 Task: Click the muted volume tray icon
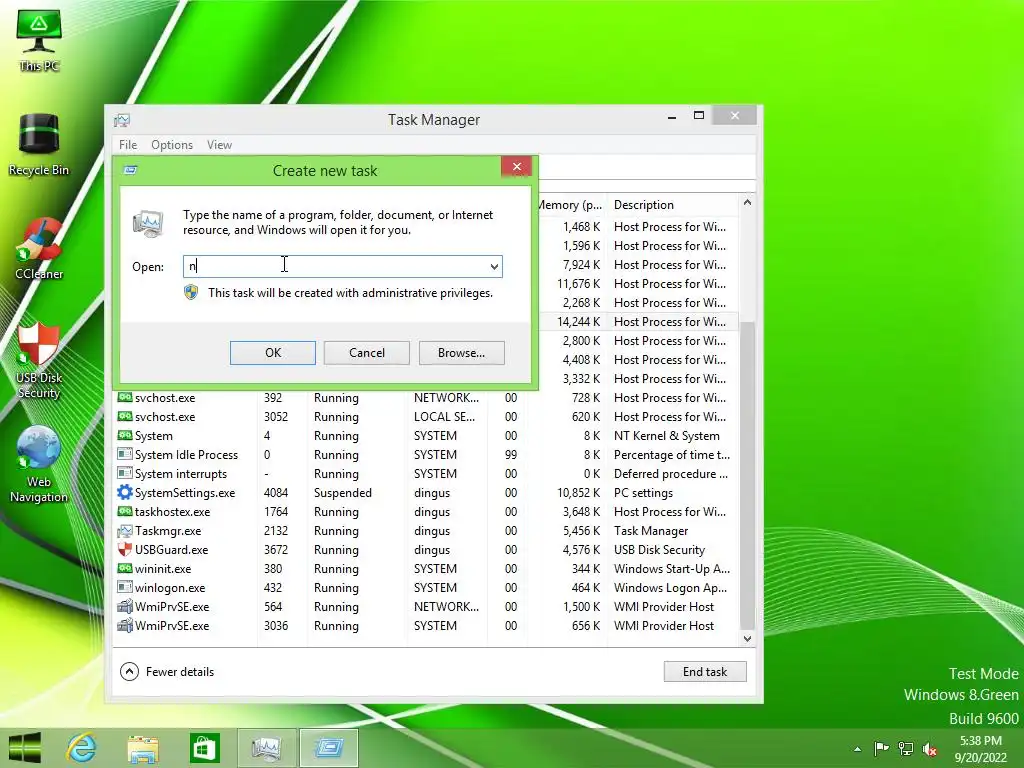[930, 749]
